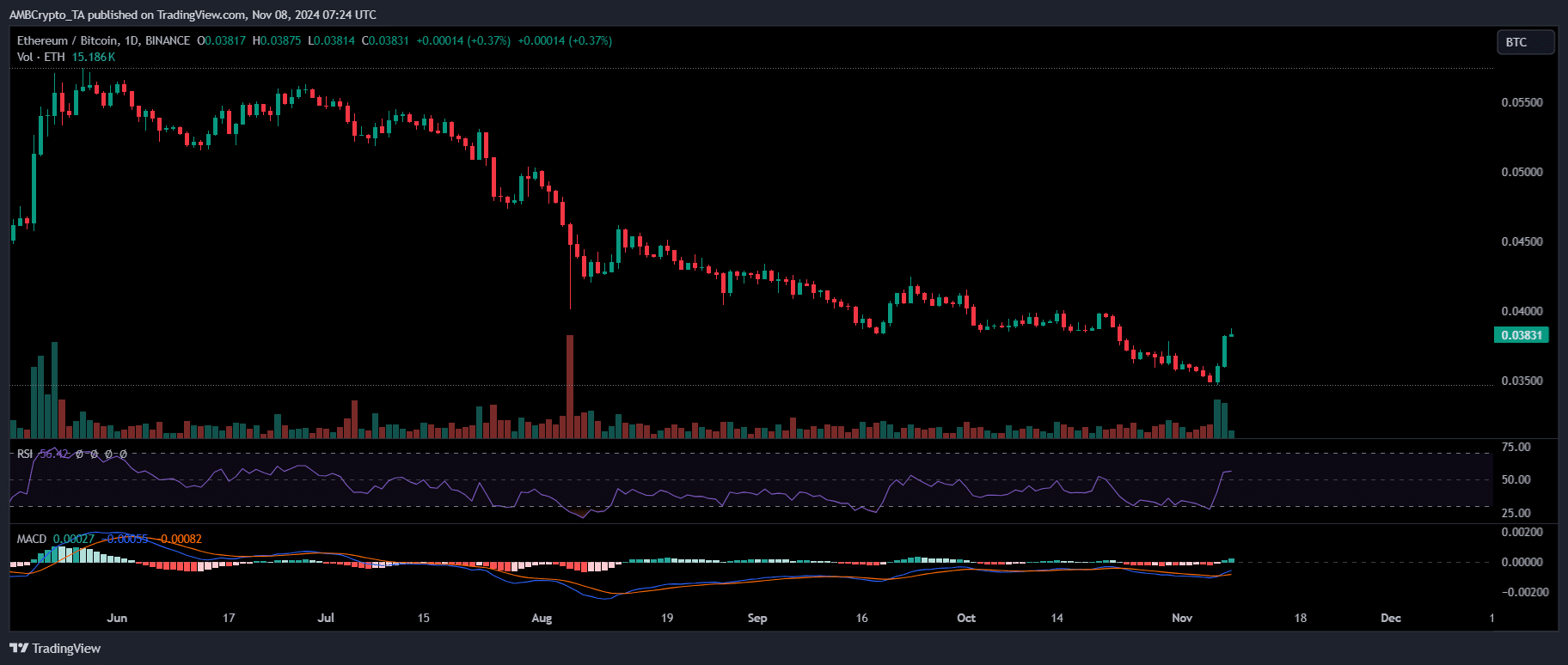
Task: Click the RSI 50.00 scale label
Action: [1516, 479]
